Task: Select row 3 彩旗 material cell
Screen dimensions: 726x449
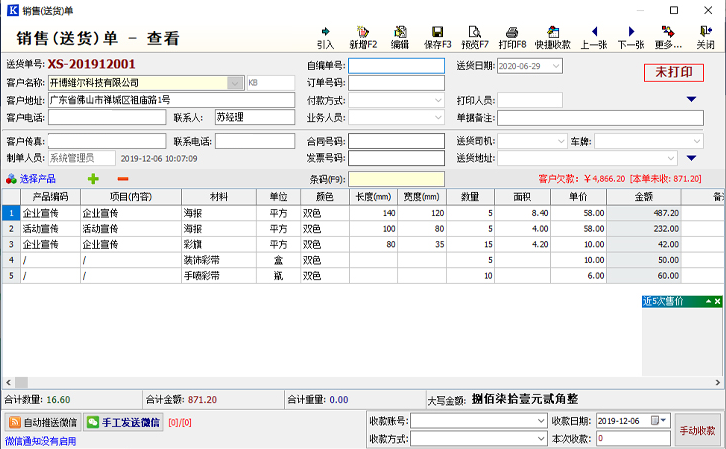Action: point(219,244)
